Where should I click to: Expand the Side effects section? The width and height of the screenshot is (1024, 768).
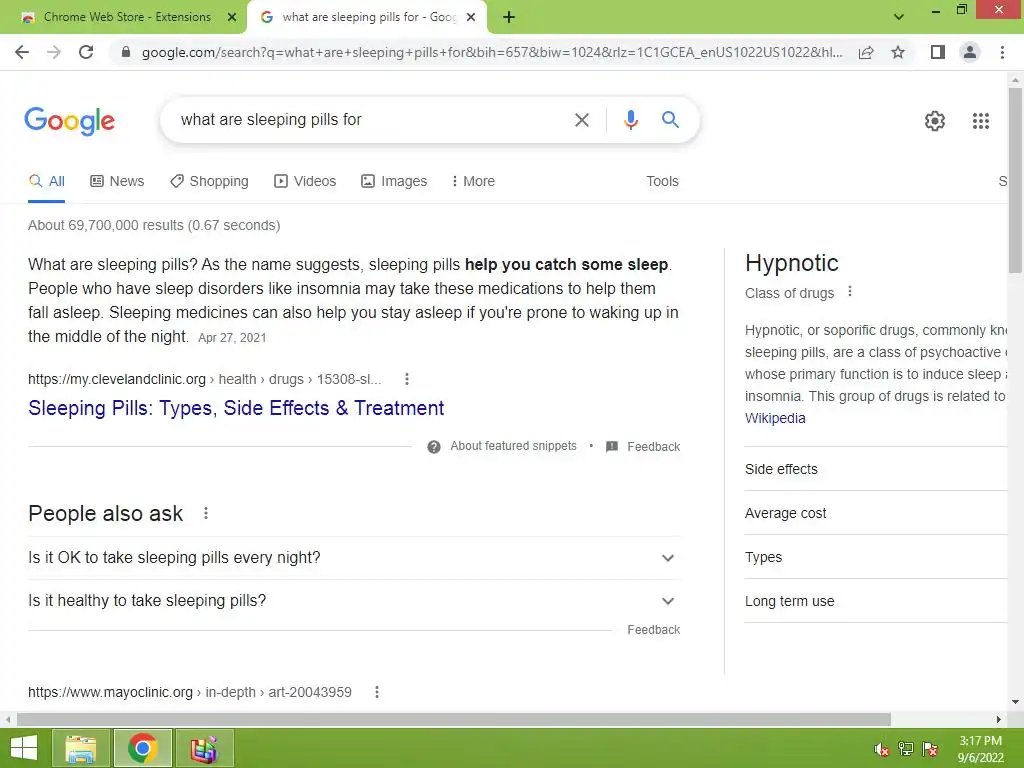tap(876, 469)
